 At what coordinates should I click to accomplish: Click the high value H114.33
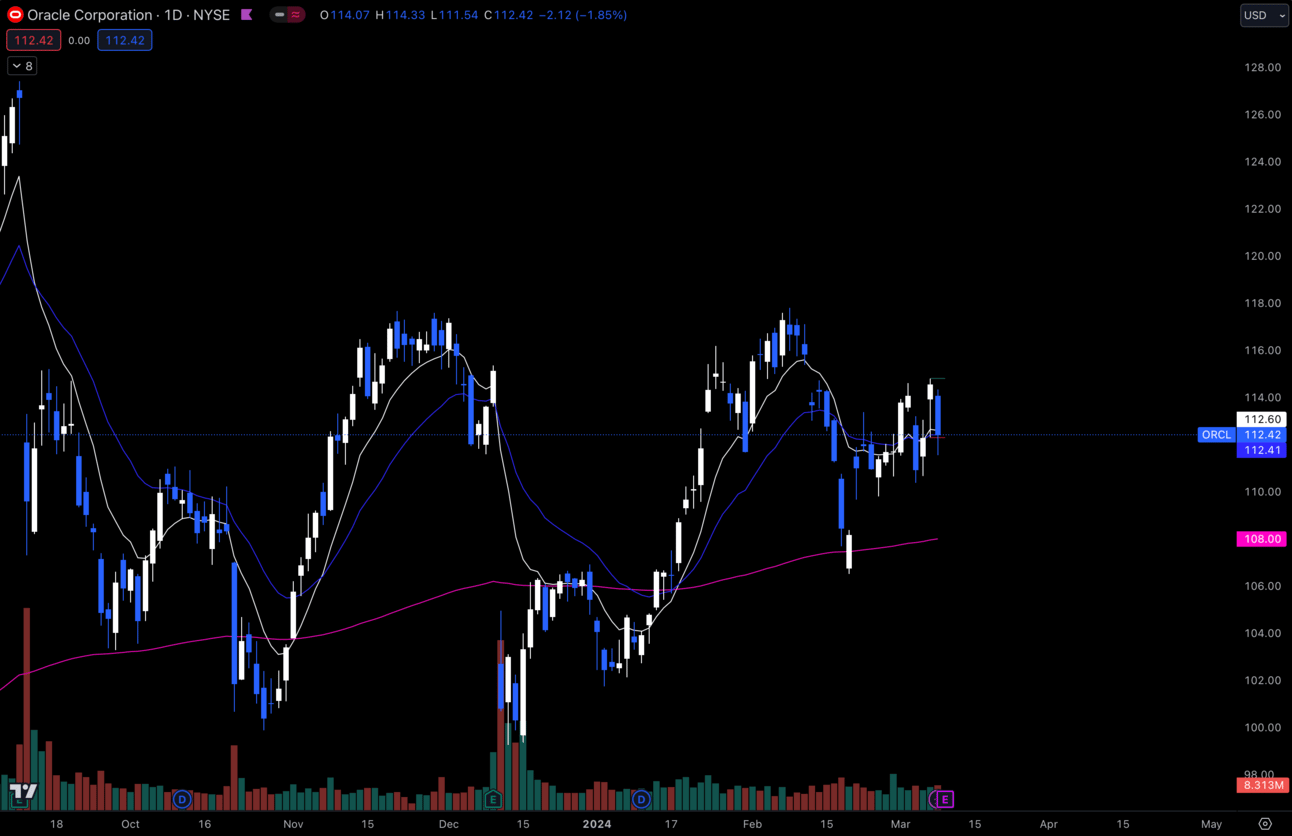point(400,15)
